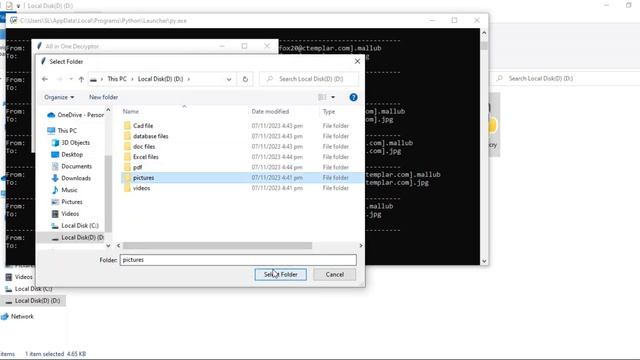This screenshot has width=640, height=360.
Task: Sort by the Type column header
Action: pyautogui.click(x=329, y=111)
